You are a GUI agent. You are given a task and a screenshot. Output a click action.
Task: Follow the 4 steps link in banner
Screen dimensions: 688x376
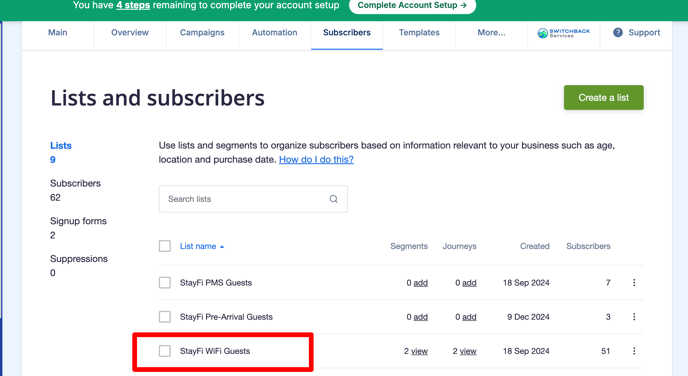(x=133, y=5)
